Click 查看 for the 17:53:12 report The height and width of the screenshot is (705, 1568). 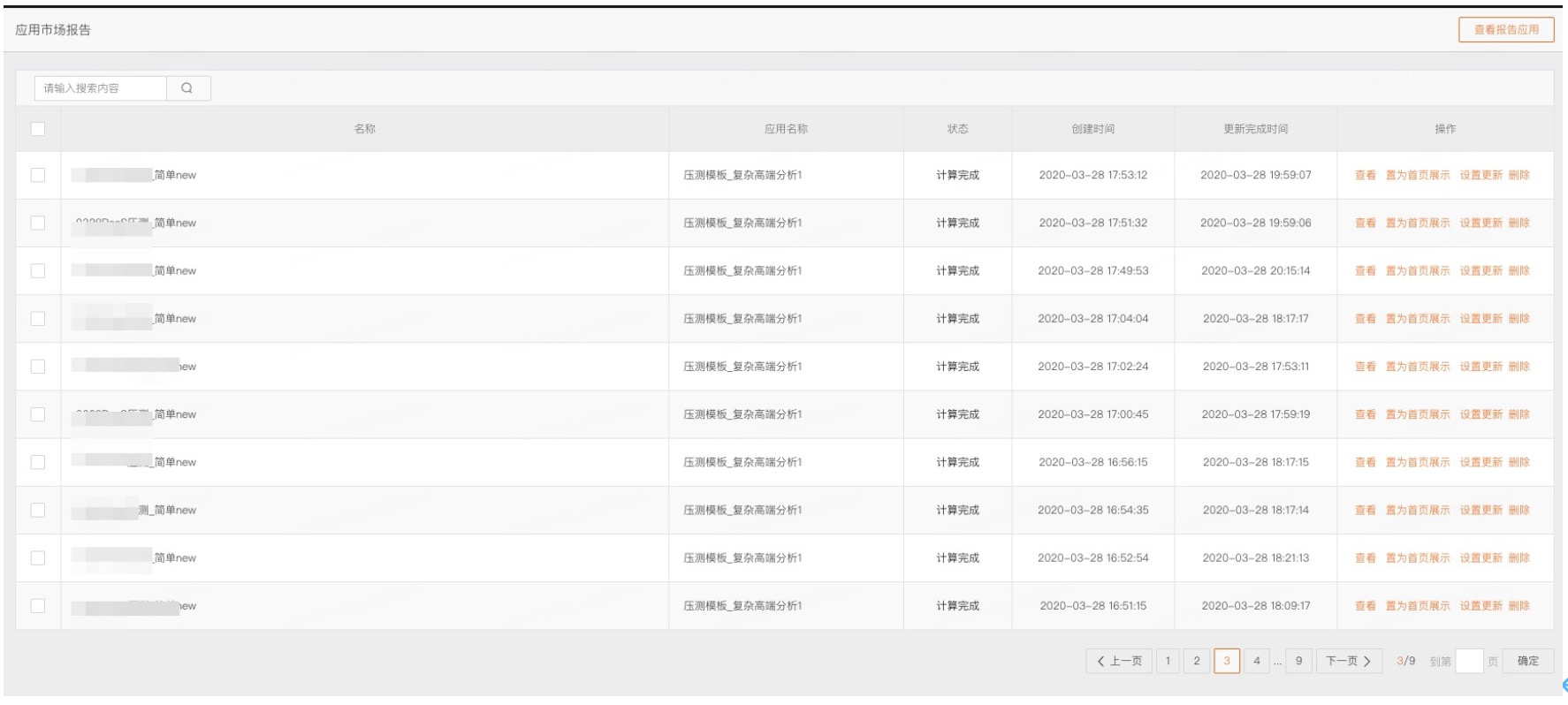pos(1365,175)
